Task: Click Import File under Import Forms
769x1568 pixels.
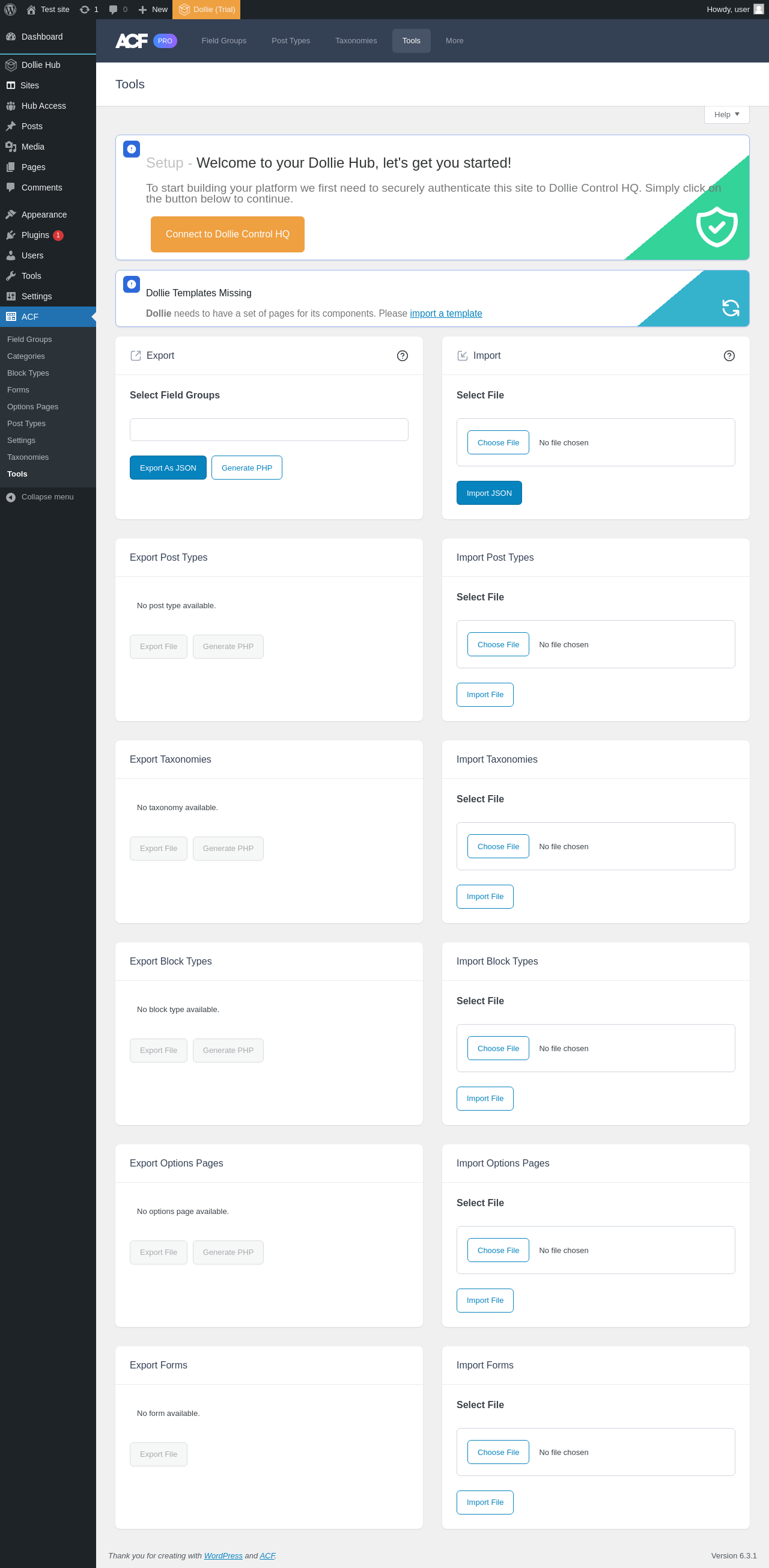Action: point(485,1502)
